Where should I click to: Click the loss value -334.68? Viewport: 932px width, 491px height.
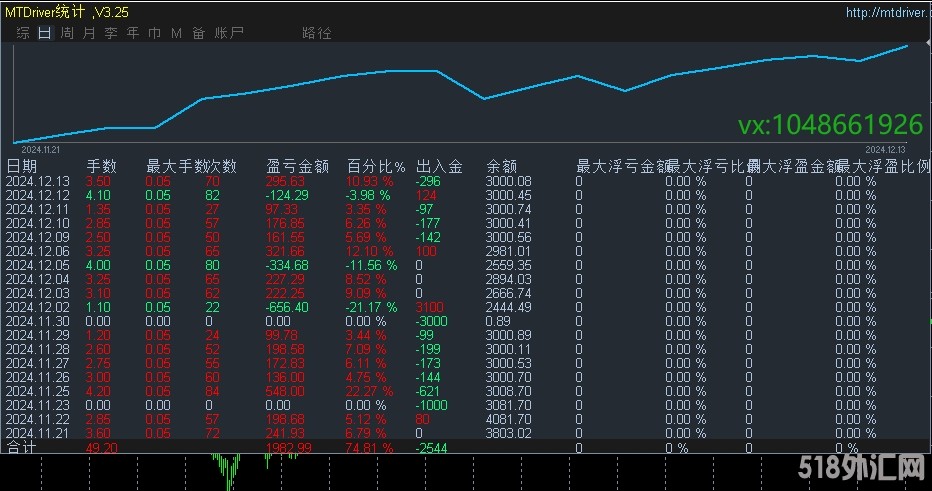point(287,265)
